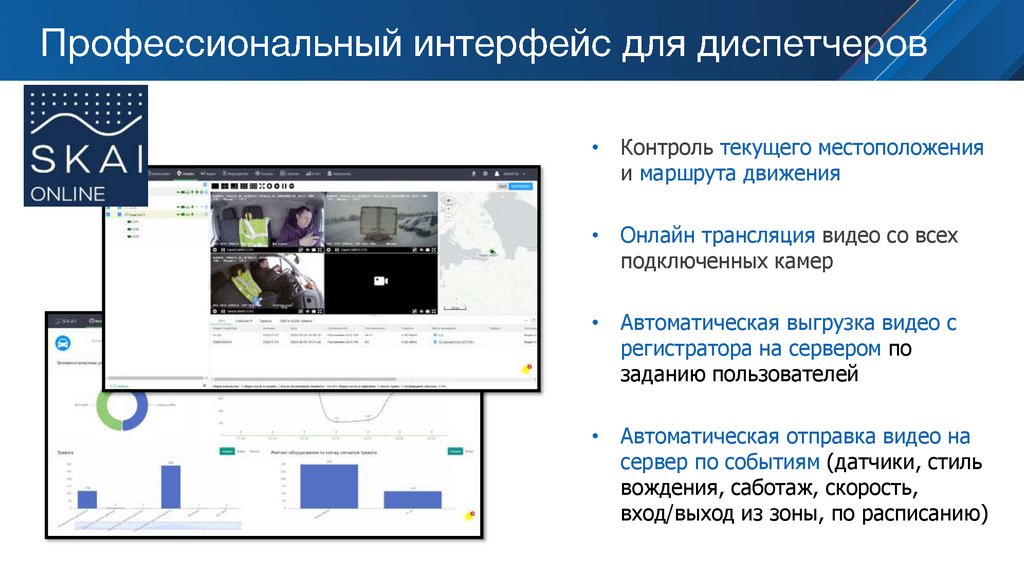Viewport: 1024px width, 574px height.
Task: Click the download icon in the dark header
Action: [473, 174]
